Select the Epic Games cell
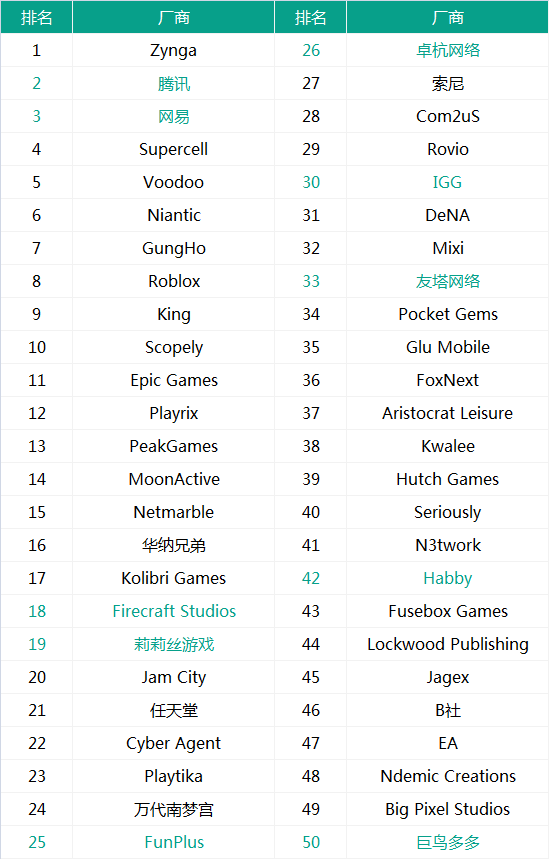This screenshot has height=859, width=549. click(x=173, y=380)
